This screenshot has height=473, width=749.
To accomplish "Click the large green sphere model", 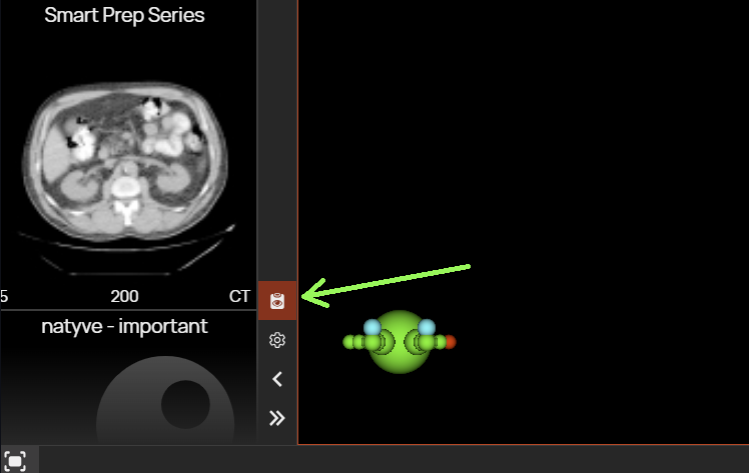I will pyautogui.click(x=399, y=342).
